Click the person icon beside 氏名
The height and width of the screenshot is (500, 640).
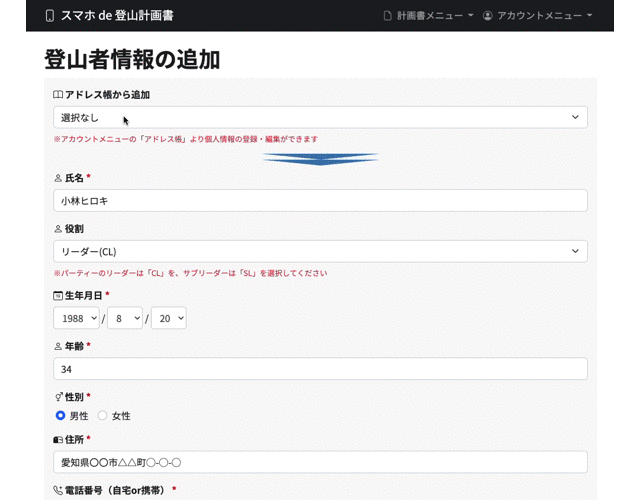58,178
